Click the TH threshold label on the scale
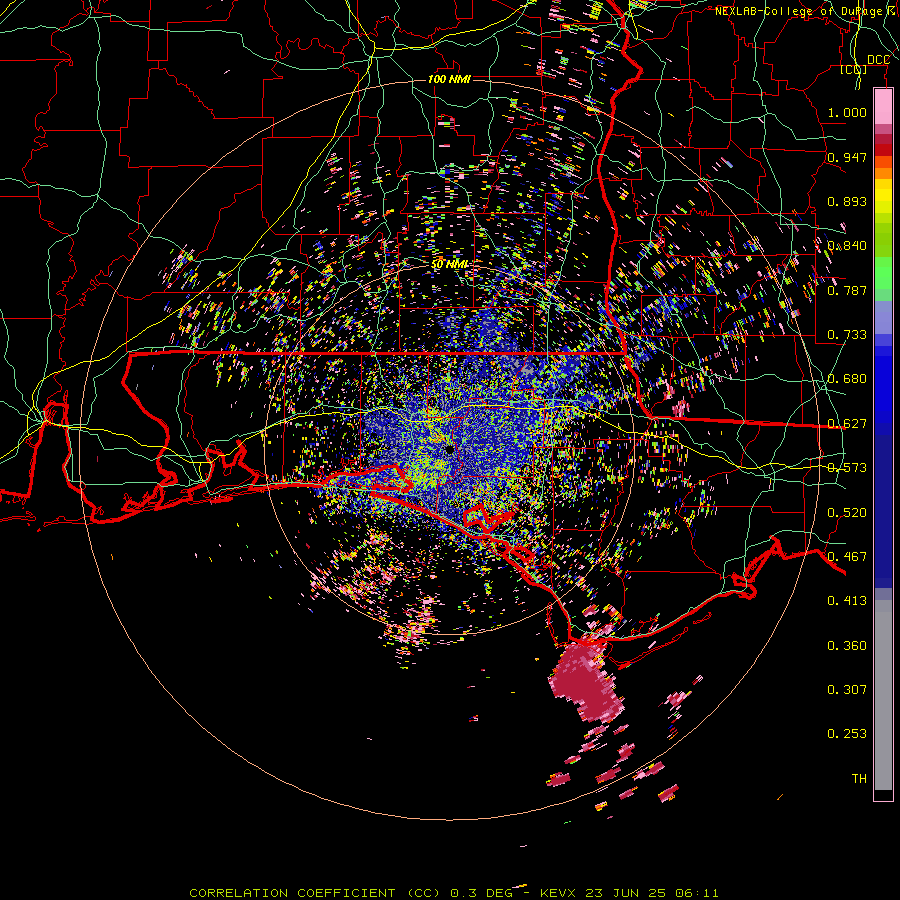 (x=859, y=779)
